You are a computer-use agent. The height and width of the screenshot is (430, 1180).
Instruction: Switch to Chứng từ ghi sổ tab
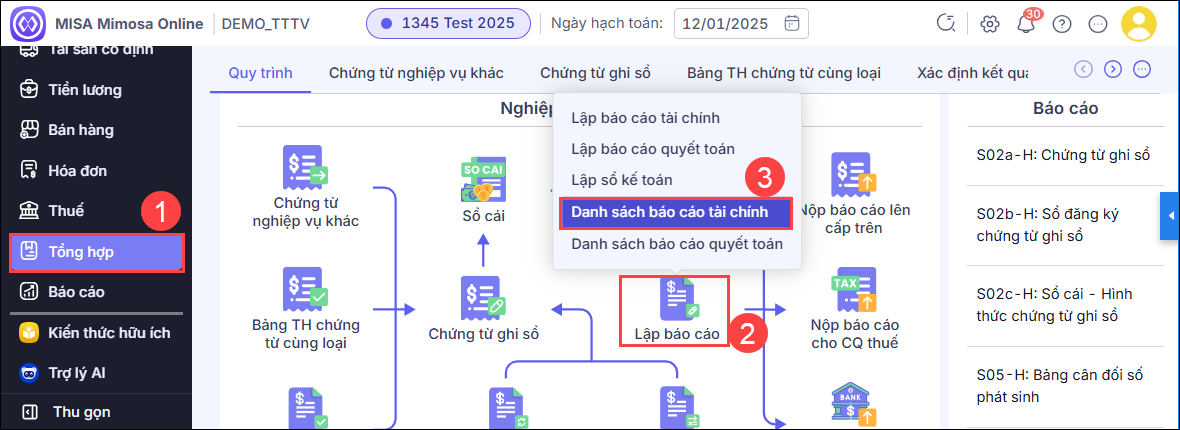click(595, 73)
